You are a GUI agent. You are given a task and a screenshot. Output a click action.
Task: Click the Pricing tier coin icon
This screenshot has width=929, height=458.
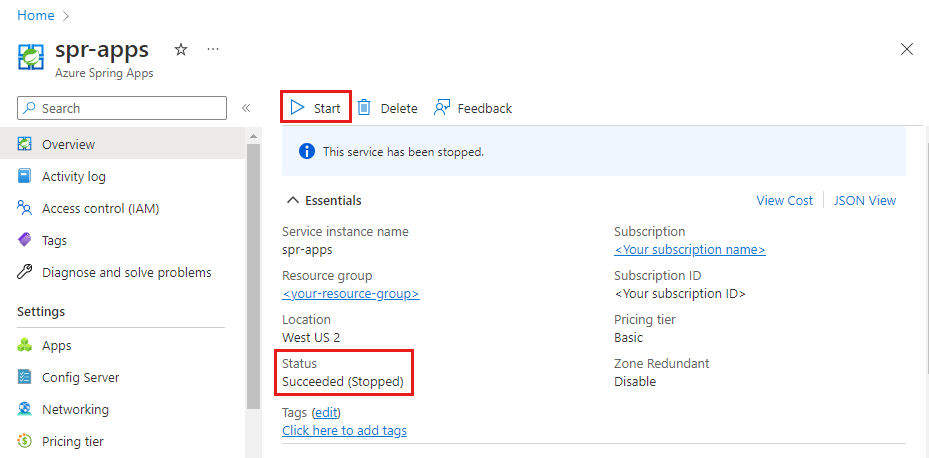tap(24, 441)
